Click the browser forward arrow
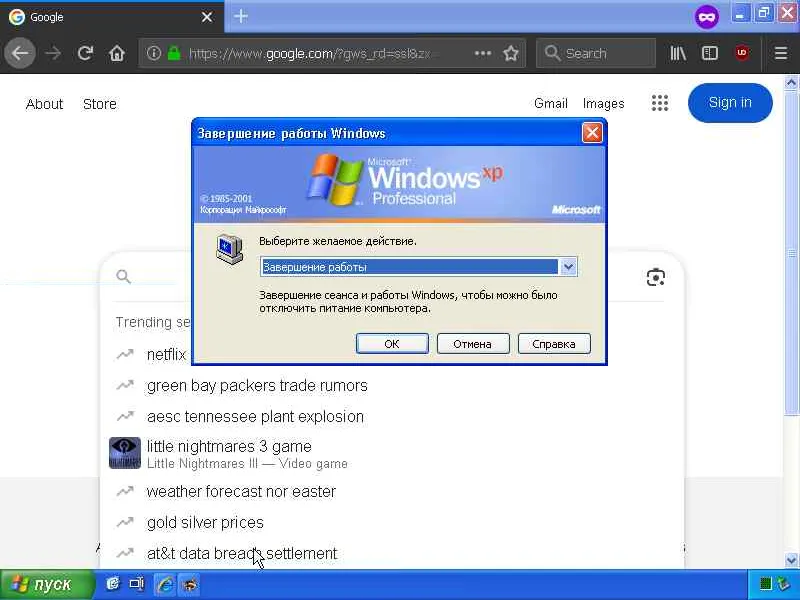 (53, 53)
